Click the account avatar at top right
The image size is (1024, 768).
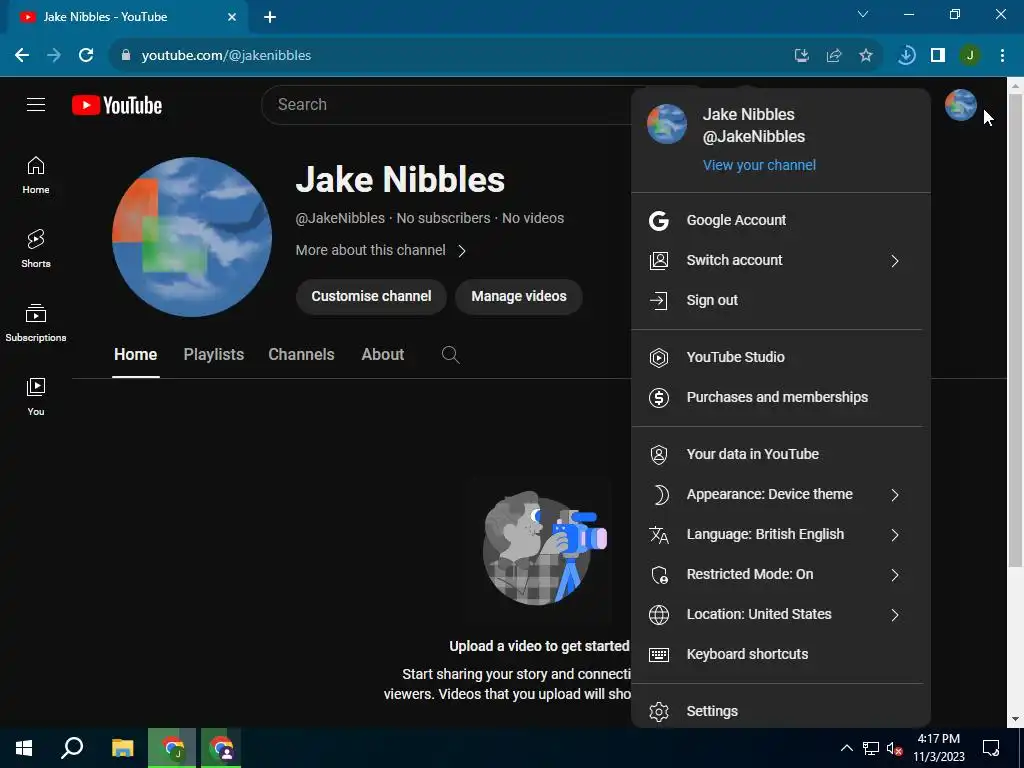point(960,105)
